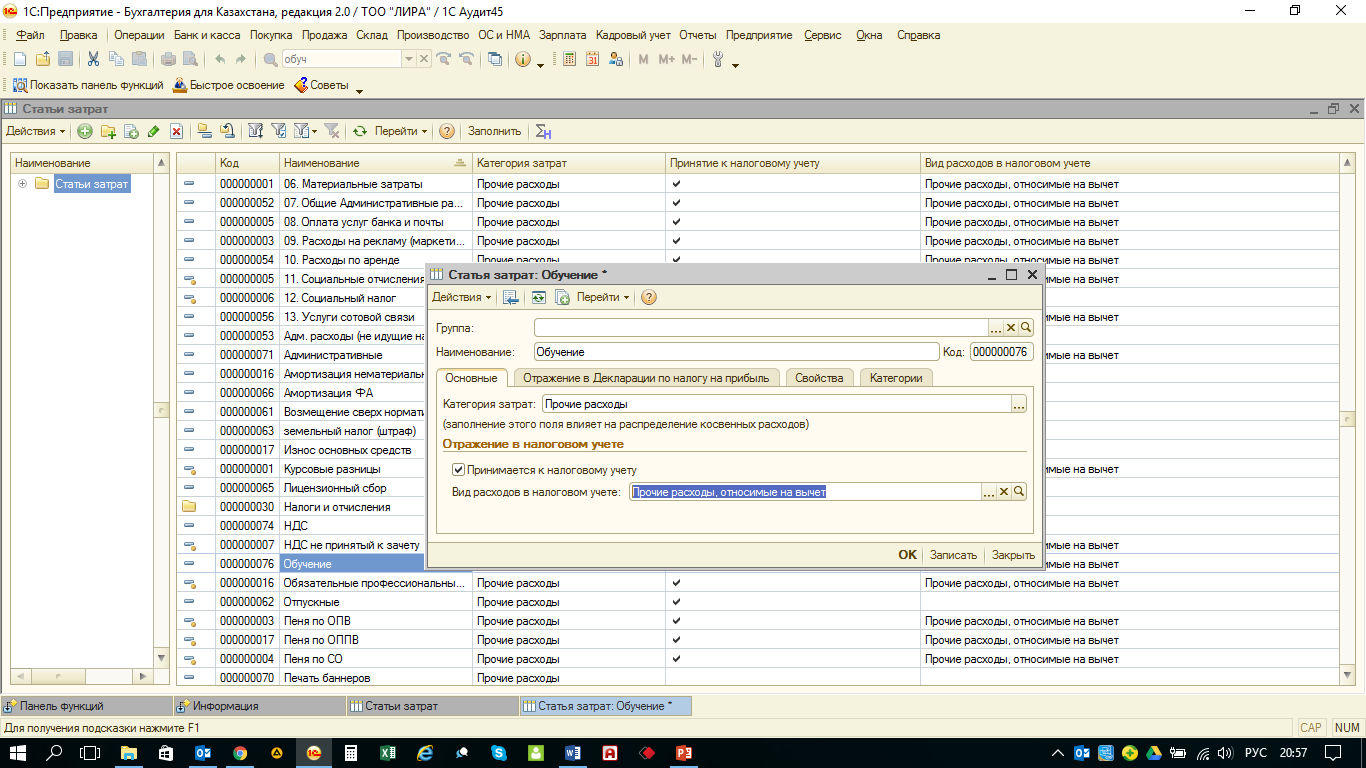The image size is (1366, 768).
Task: Click OK in the Обучение dialog
Action: pos(907,555)
